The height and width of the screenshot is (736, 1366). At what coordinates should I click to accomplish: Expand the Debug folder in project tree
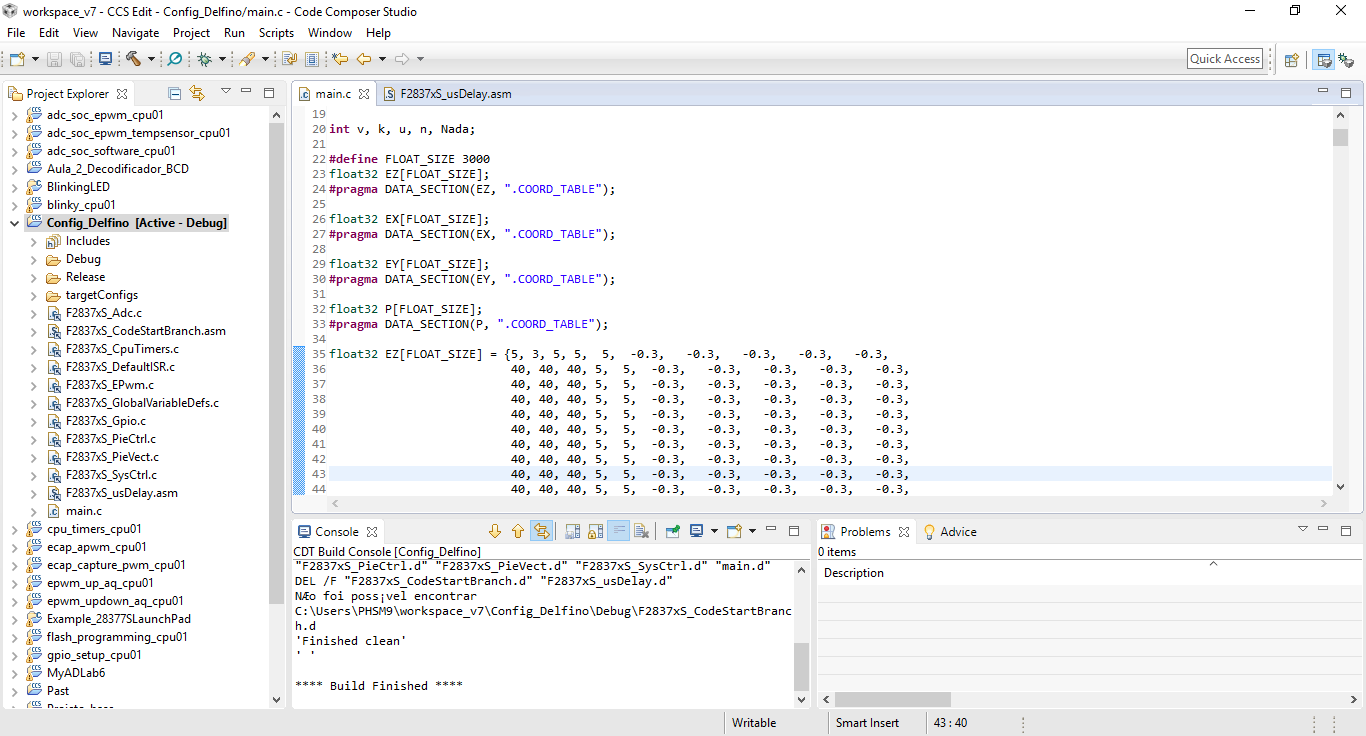click(x=33, y=259)
